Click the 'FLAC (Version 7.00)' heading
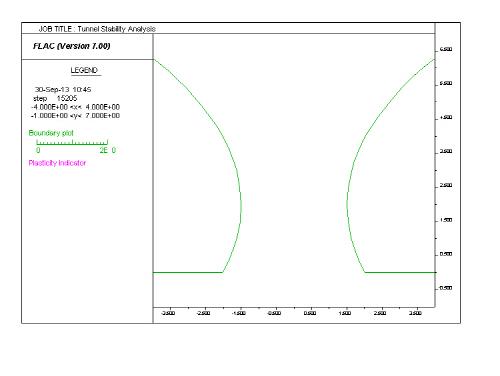This screenshot has width=500, height=376. [x=72, y=46]
